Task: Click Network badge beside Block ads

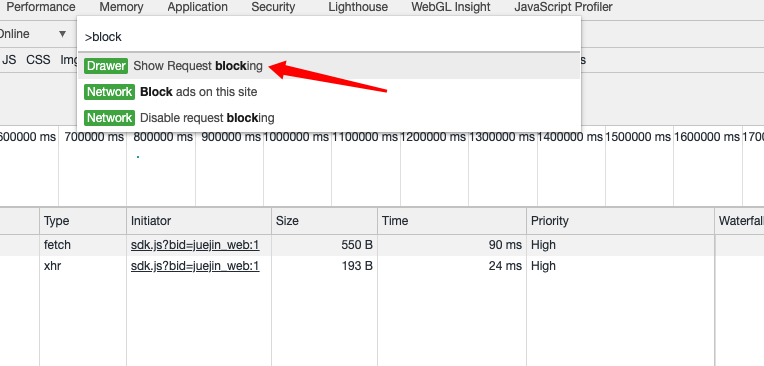Action: pos(109,92)
